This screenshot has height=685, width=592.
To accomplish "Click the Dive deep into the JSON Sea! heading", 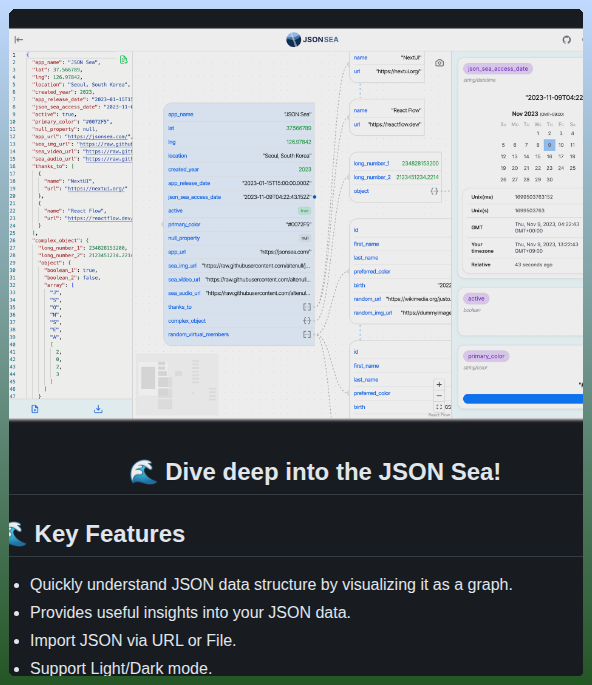I will click(x=333, y=472).
